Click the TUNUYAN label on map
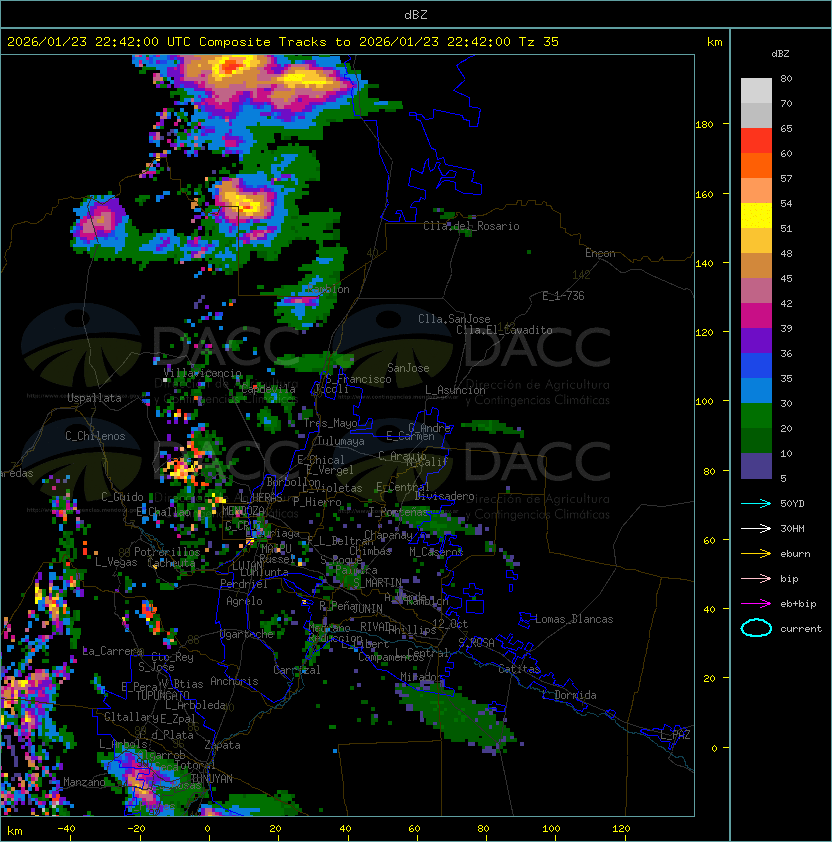Screen dimensions: 832x842 (211, 777)
